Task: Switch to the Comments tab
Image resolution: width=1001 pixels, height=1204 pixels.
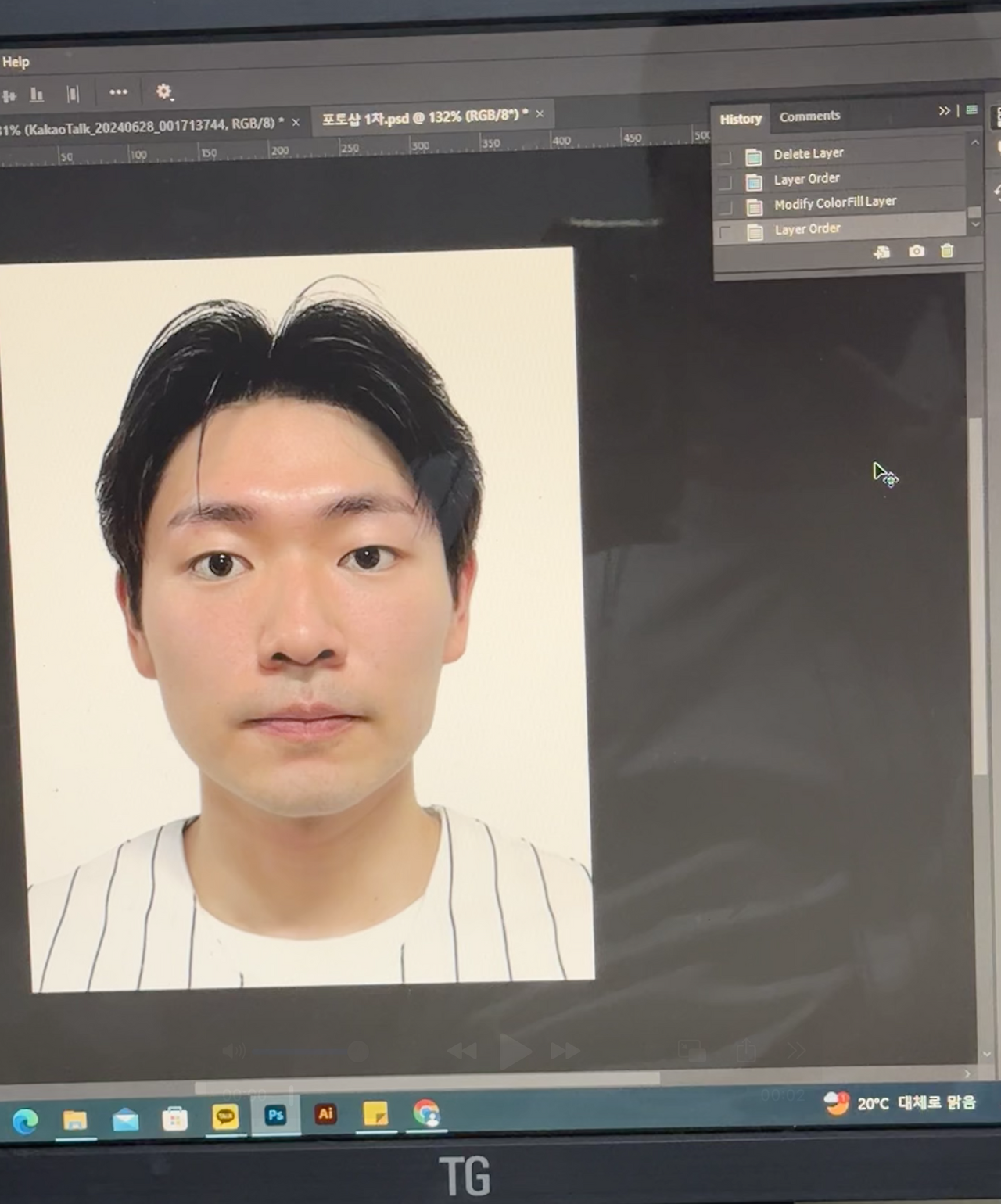Action: coord(810,116)
